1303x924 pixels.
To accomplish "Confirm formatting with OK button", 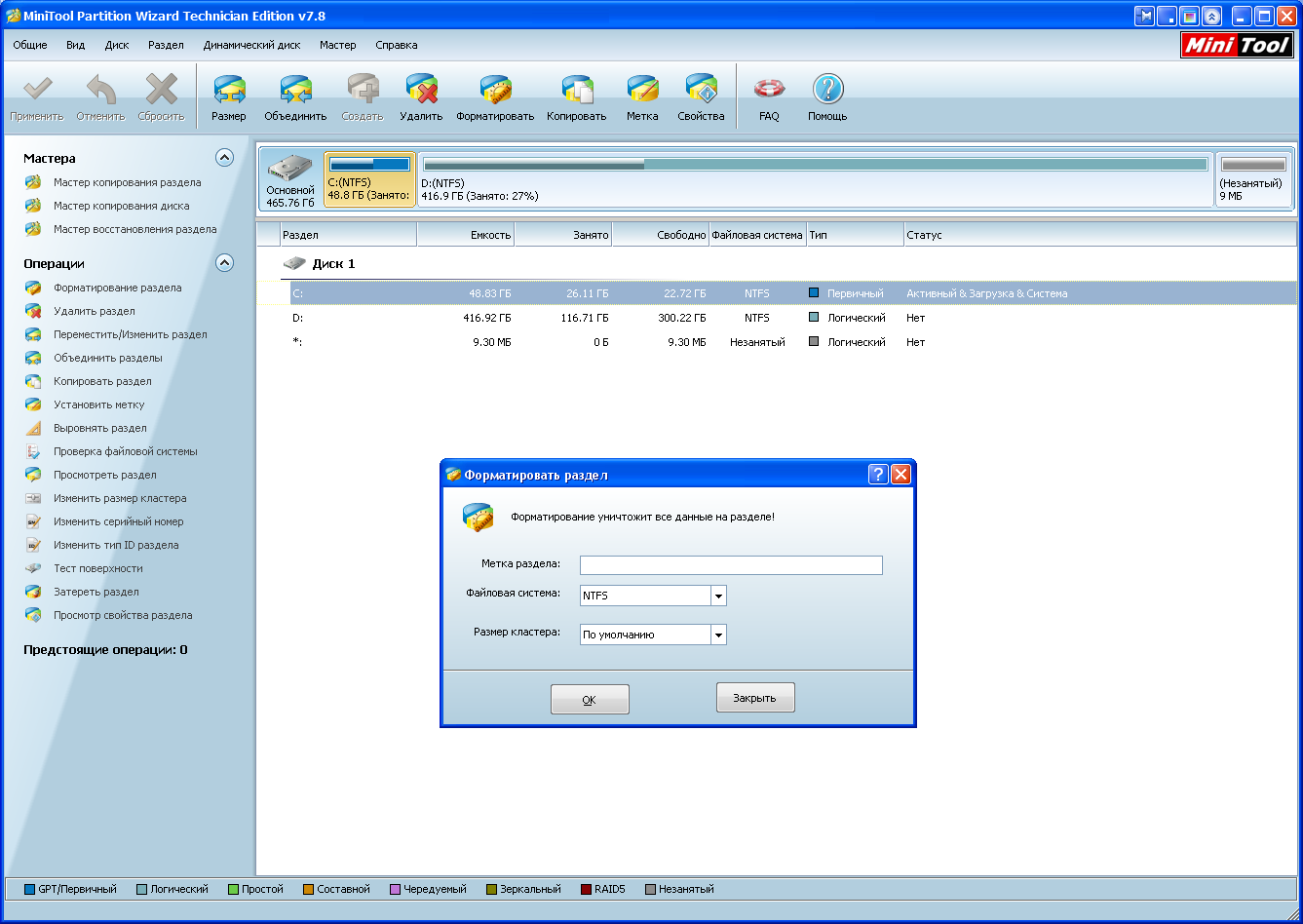I will click(590, 700).
